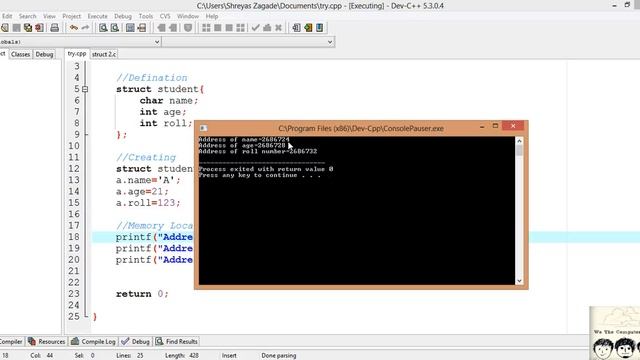Screen dimensions: 640x360
Task: Click the Replace magnifier toolbar icon
Action: (x=115, y=28)
